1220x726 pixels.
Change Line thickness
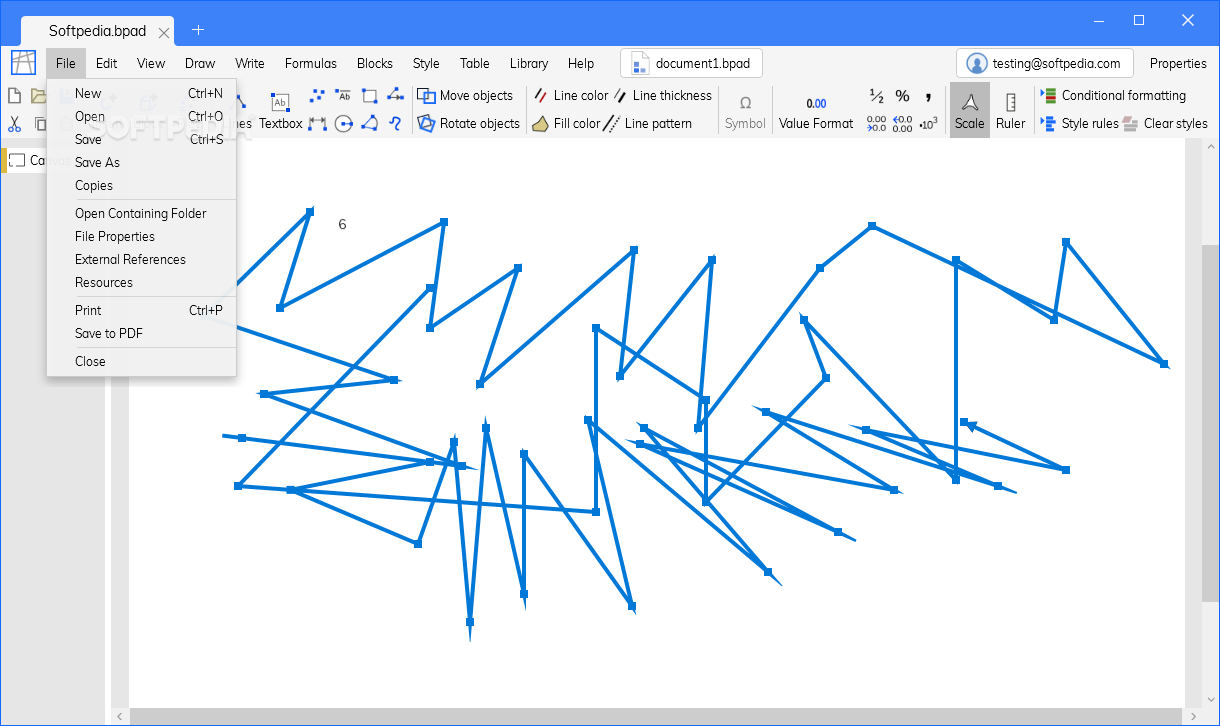[661, 96]
